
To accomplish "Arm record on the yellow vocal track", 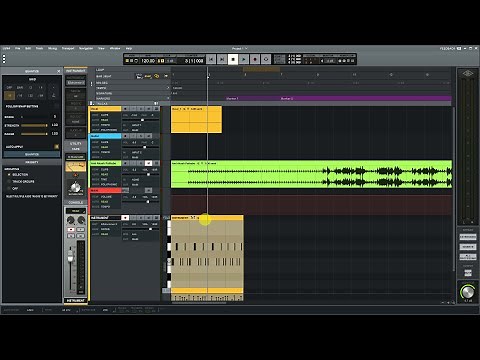I will [125, 109].
